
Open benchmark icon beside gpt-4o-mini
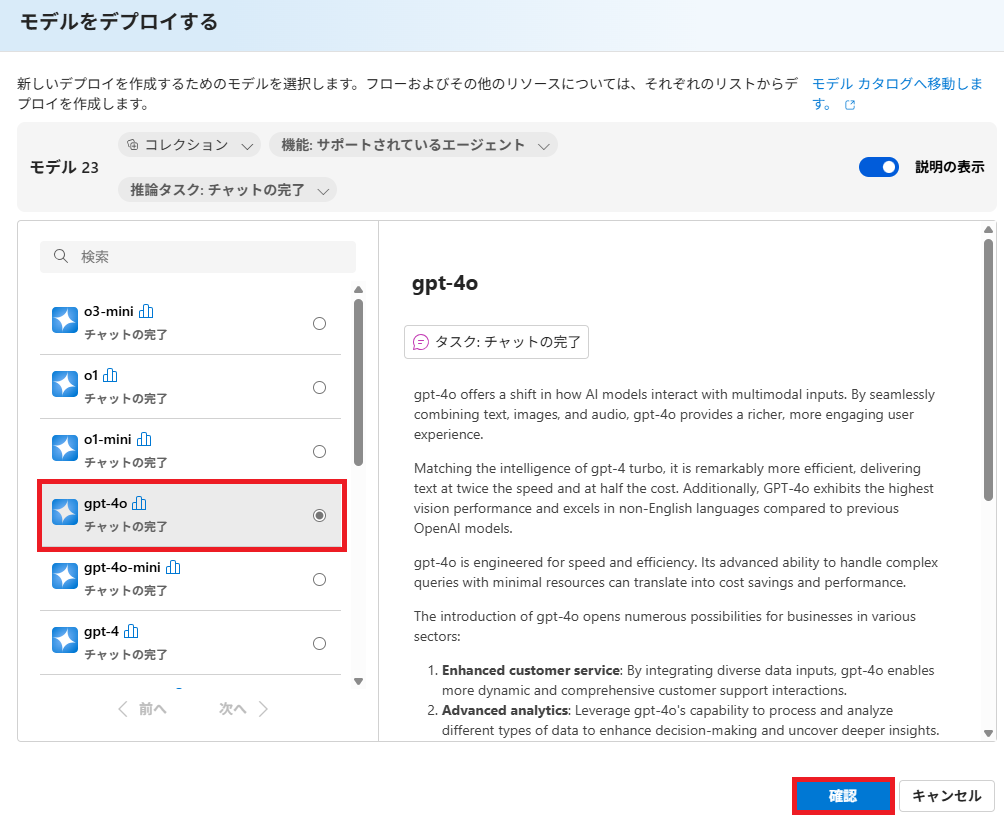[x=173, y=567]
